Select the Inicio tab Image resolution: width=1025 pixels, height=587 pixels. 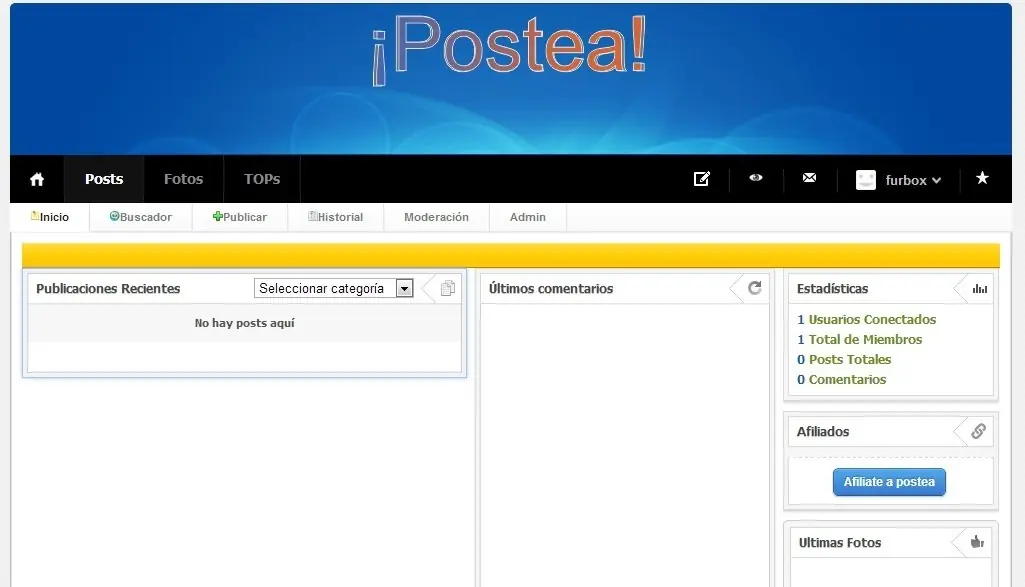[50, 217]
